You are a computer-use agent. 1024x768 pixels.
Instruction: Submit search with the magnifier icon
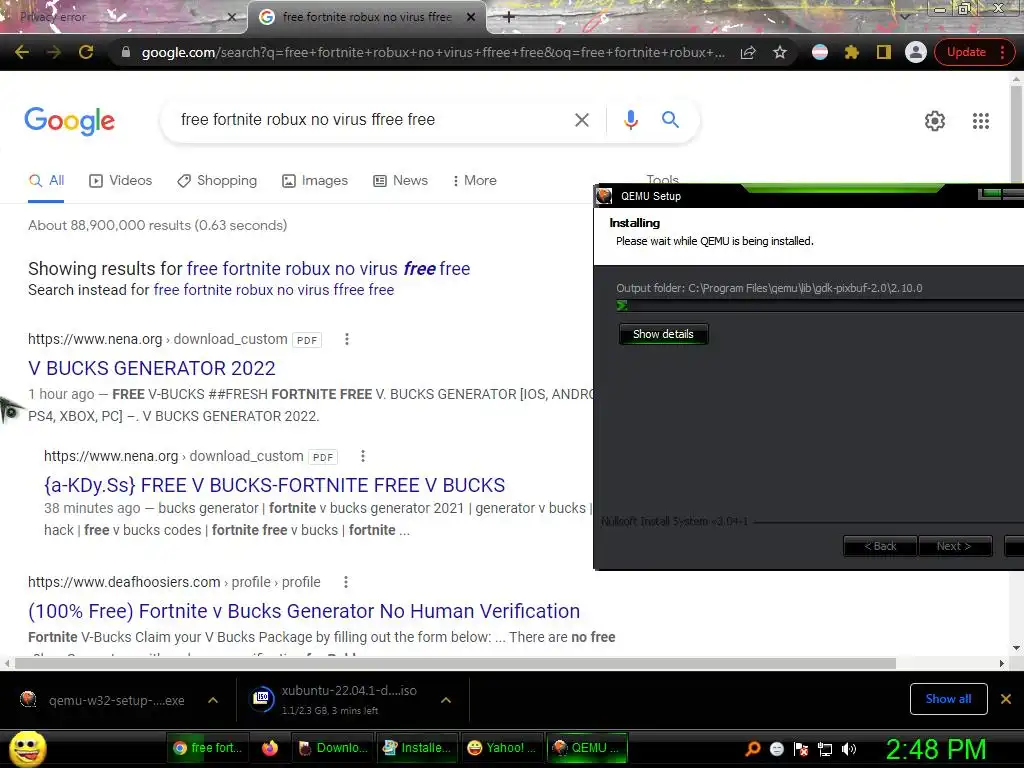point(670,120)
